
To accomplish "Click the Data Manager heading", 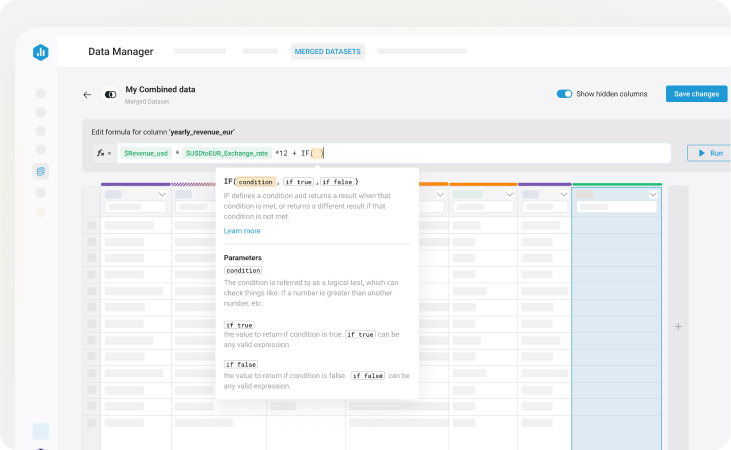I will coord(120,51).
